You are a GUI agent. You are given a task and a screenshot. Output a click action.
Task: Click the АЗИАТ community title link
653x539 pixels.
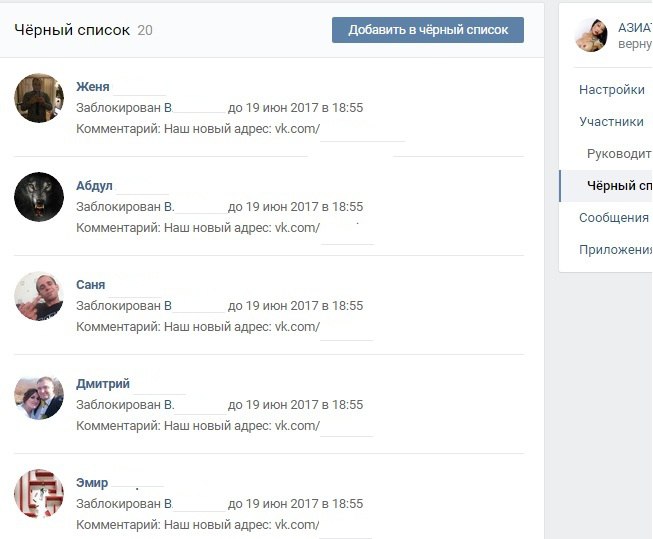point(635,27)
